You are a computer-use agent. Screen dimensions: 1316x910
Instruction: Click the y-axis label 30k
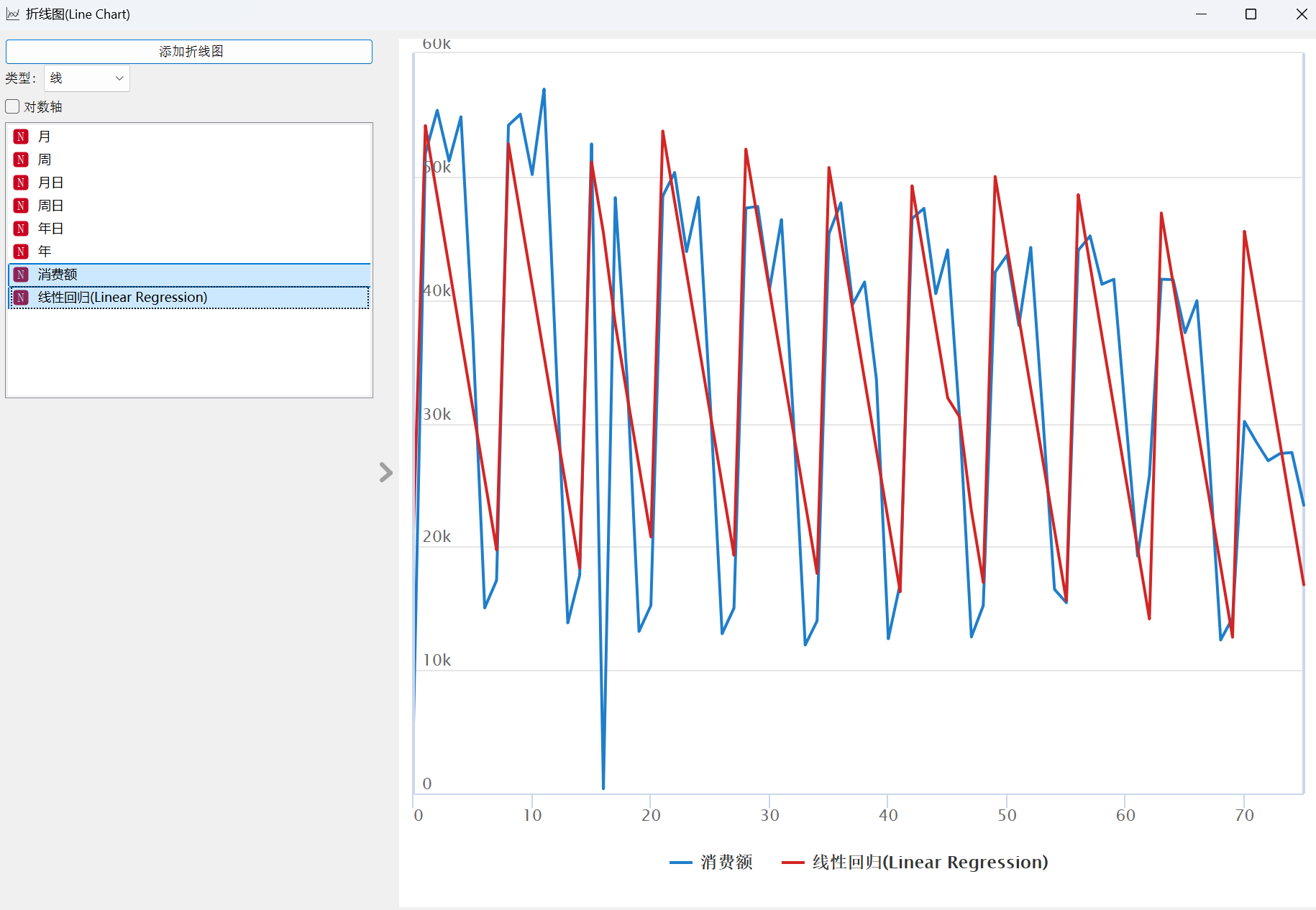(x=437, y=414)
